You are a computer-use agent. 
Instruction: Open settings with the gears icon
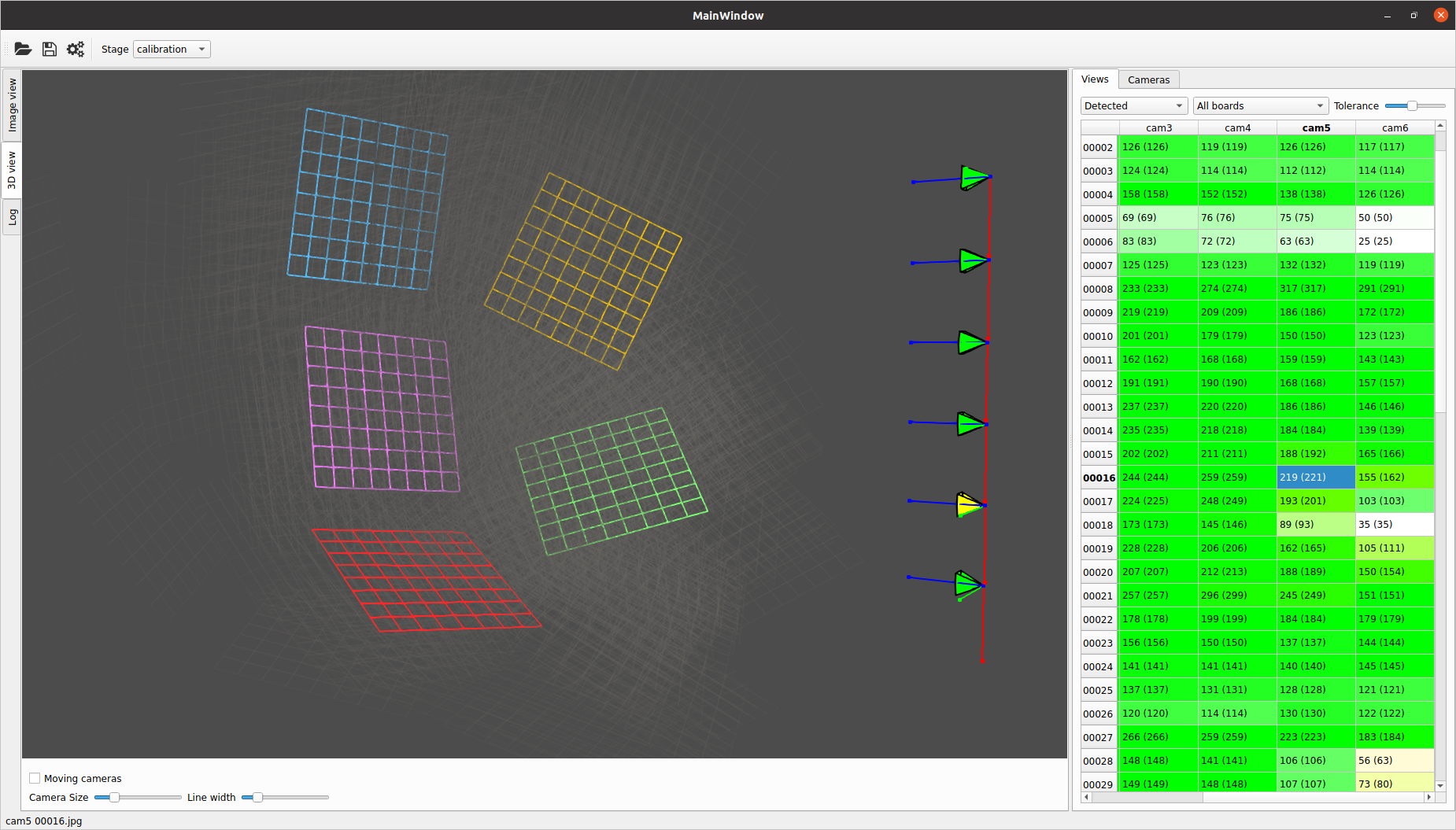coord(76,49)
